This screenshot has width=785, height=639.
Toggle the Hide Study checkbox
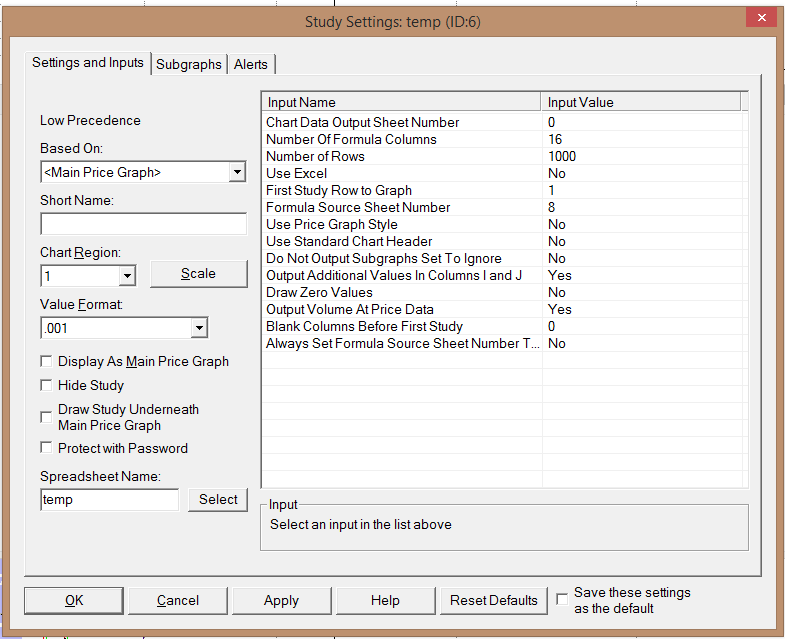47,385
